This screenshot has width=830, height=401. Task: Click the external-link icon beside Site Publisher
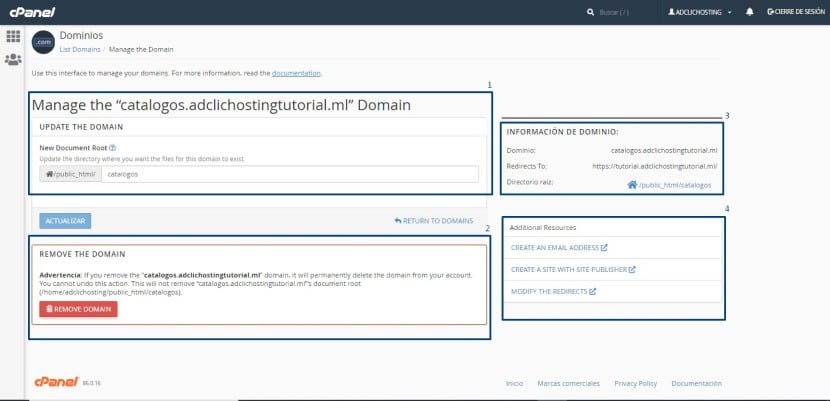click(x=632, y=269)
